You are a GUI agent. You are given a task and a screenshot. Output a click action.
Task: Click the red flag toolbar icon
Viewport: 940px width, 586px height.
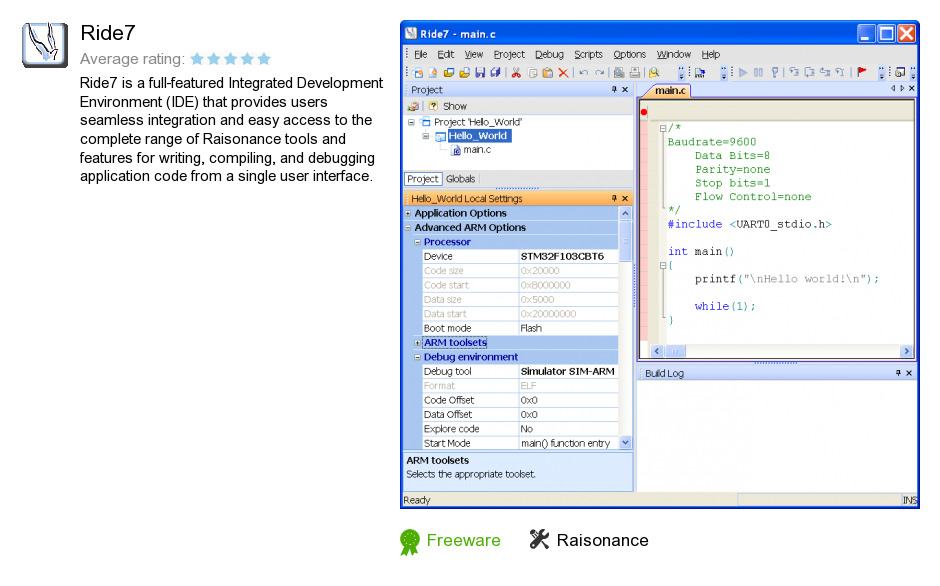coord(862,72)
